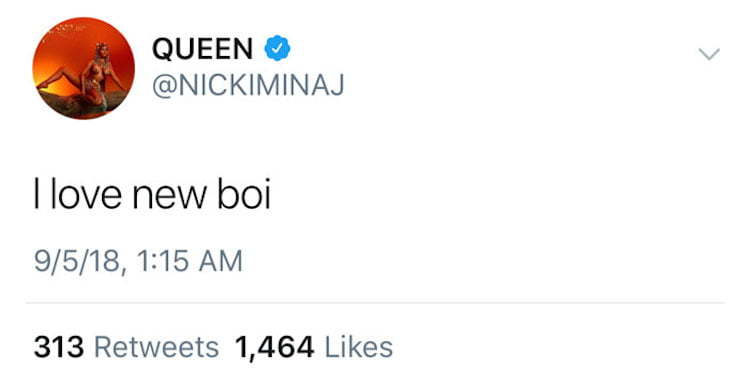
Task: Click the blue verified badge icon
Action: click(x=277, y=48)
